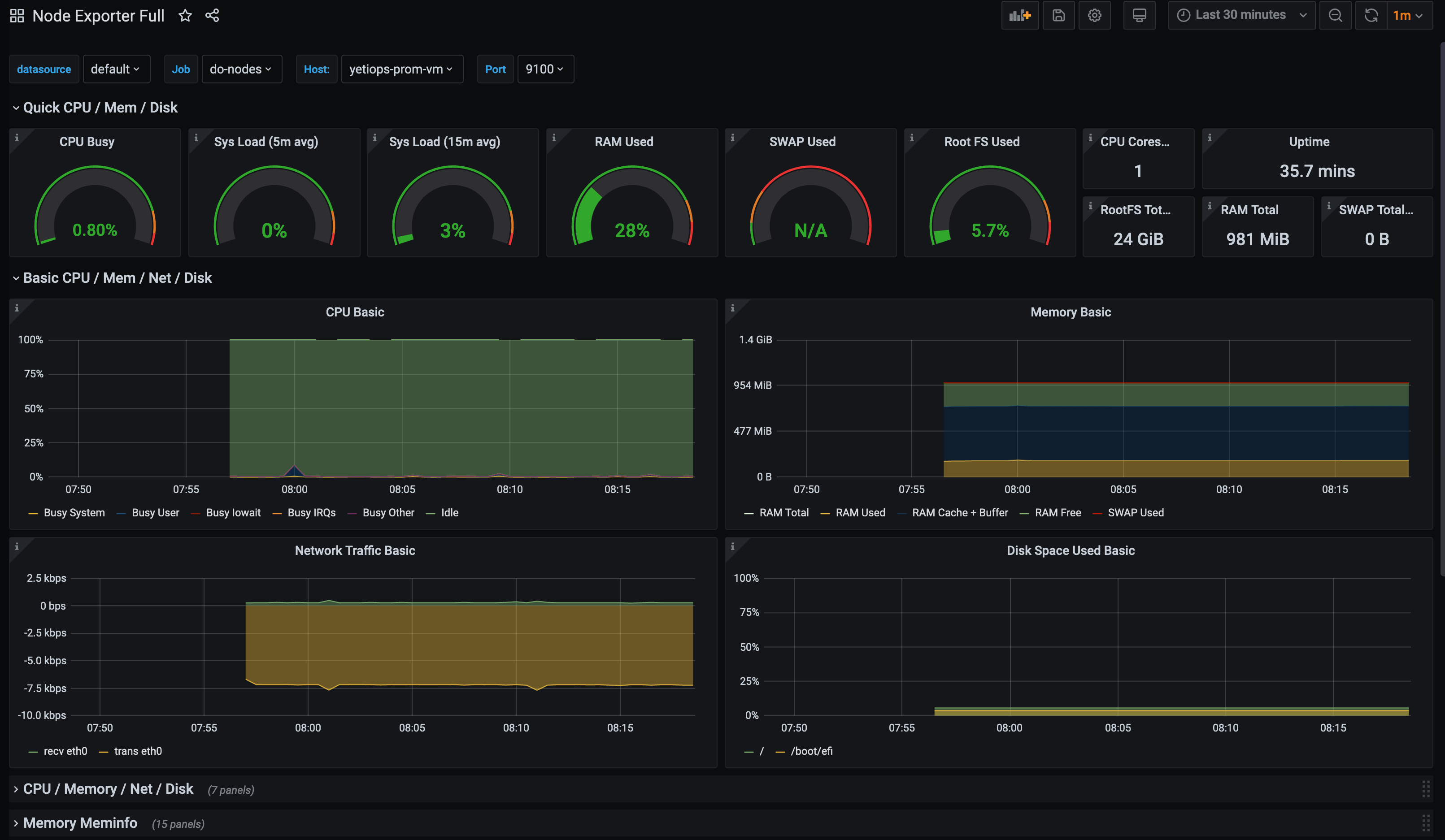
Task: Click the add panel icon
Action: tap(1020, 16)
